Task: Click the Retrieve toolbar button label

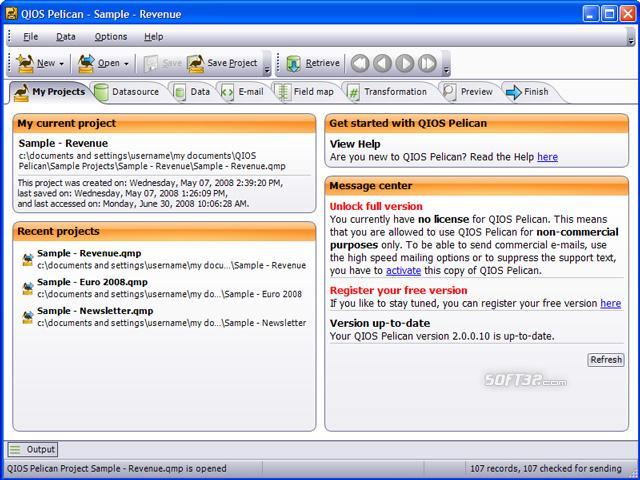Action: pyautogui.click(x=322, y=63)
